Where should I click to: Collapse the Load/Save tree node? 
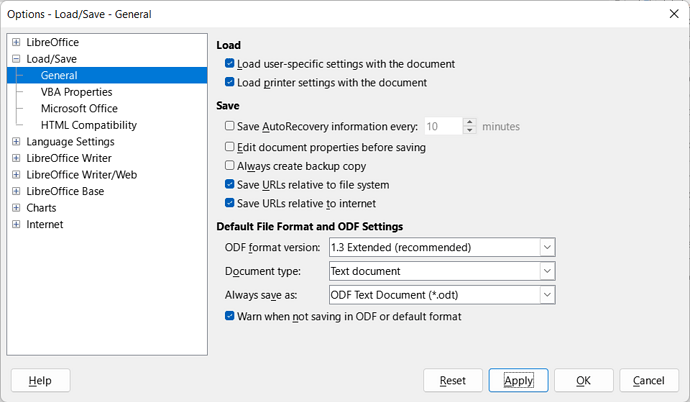click(16, 59)
